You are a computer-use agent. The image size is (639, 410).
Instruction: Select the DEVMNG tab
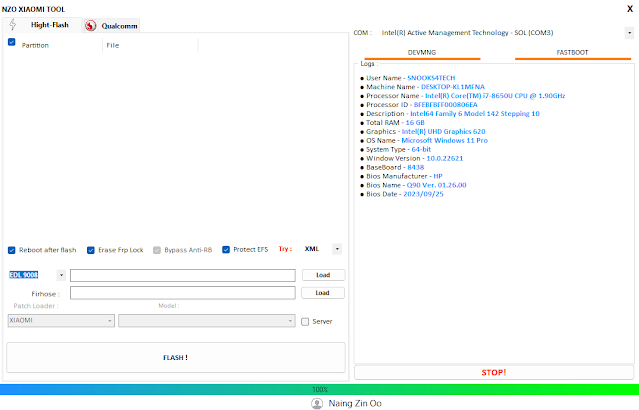422,53
